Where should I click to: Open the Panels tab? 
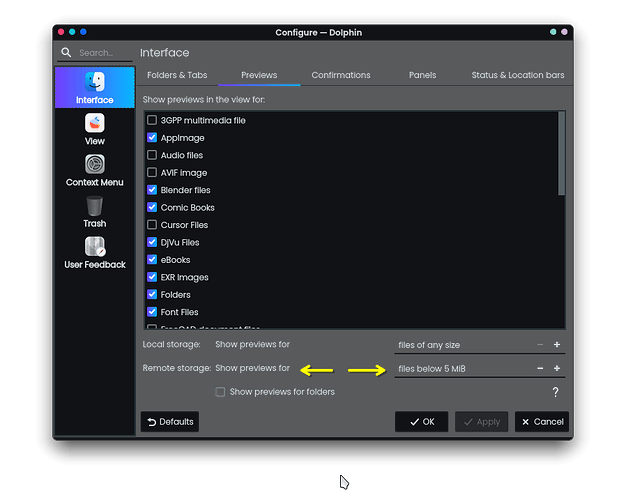click(x=422, y=75)
